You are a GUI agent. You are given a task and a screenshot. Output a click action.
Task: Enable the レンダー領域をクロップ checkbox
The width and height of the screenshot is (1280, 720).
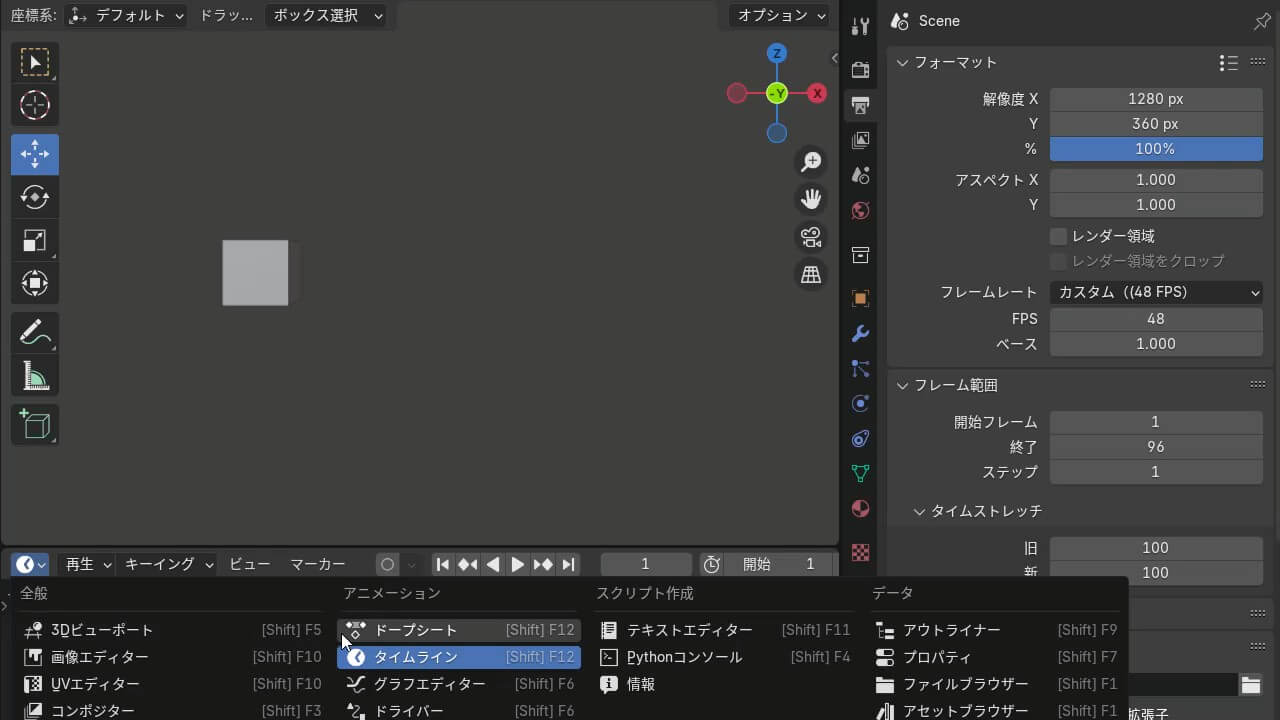(x=1057, y=261)
